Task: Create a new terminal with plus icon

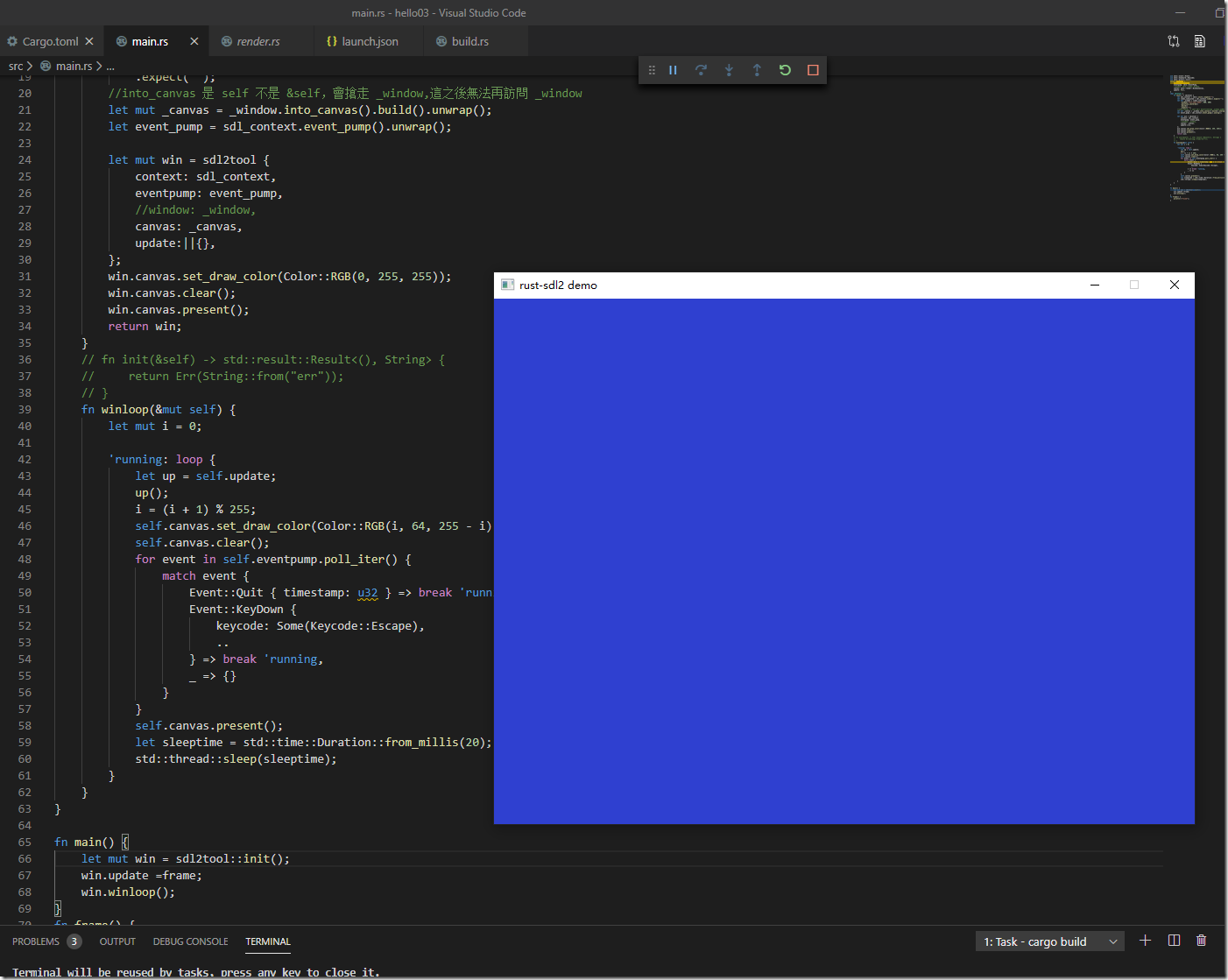Action: point(1145,941)
